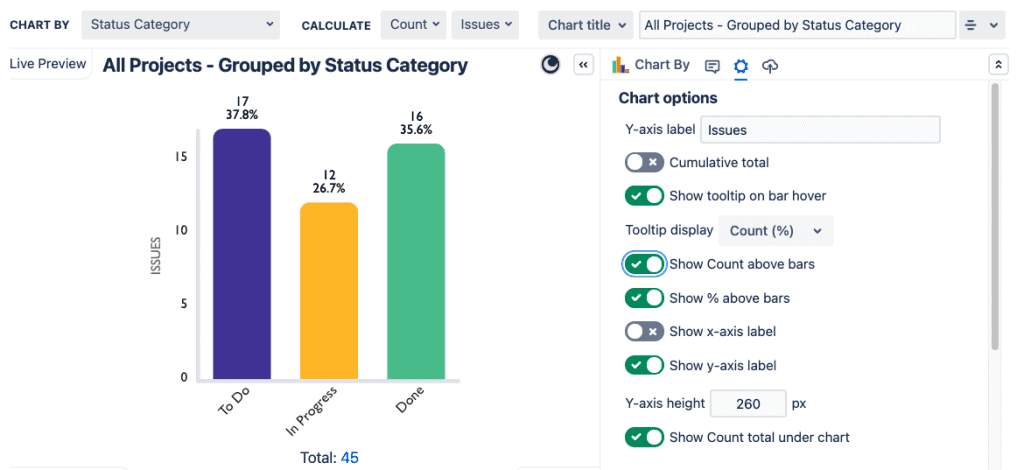Image resolution: width=1024 pixels, height=470 pixels.
Task: Click the purple To Do bar
Action: coord(242,254)
